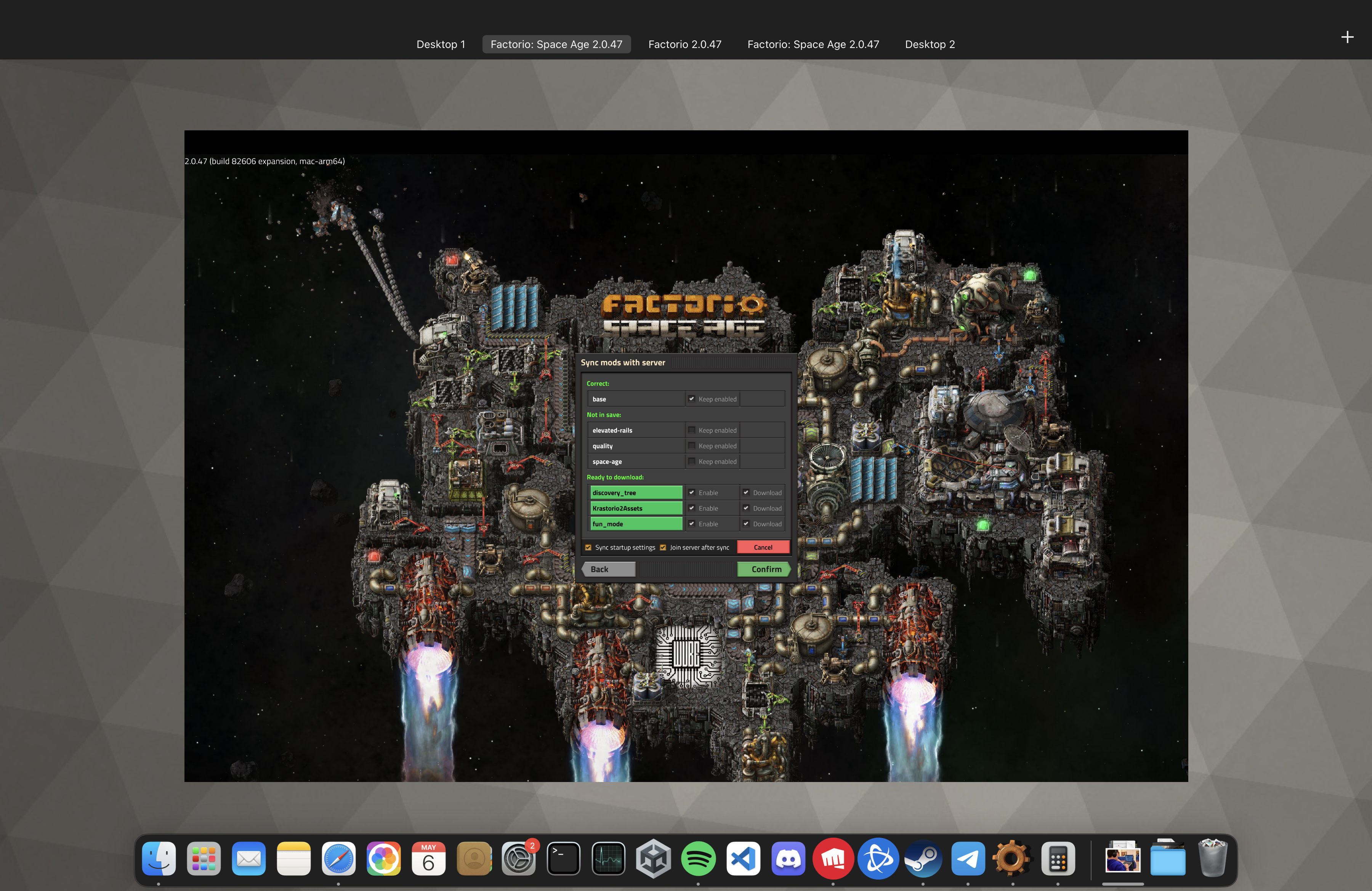Uncheck Enable for discovery_tree

tap(691, 492)
